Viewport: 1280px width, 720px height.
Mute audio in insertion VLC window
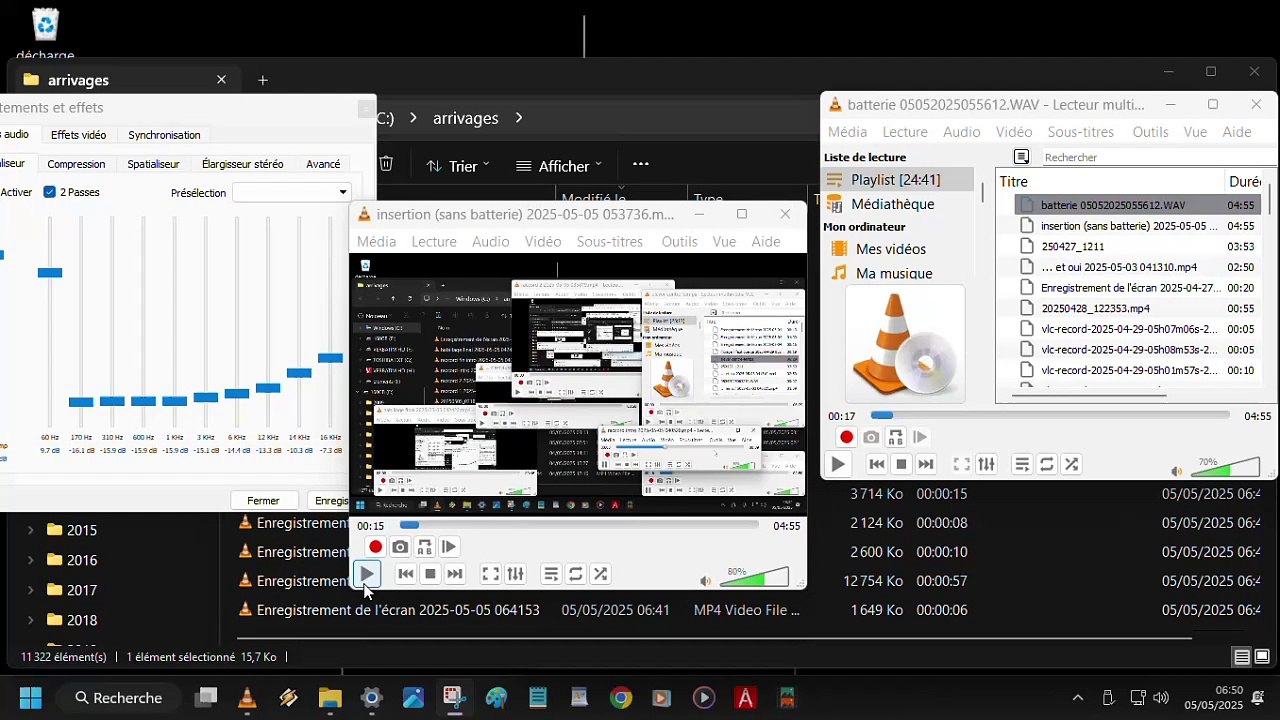[705, 581]
